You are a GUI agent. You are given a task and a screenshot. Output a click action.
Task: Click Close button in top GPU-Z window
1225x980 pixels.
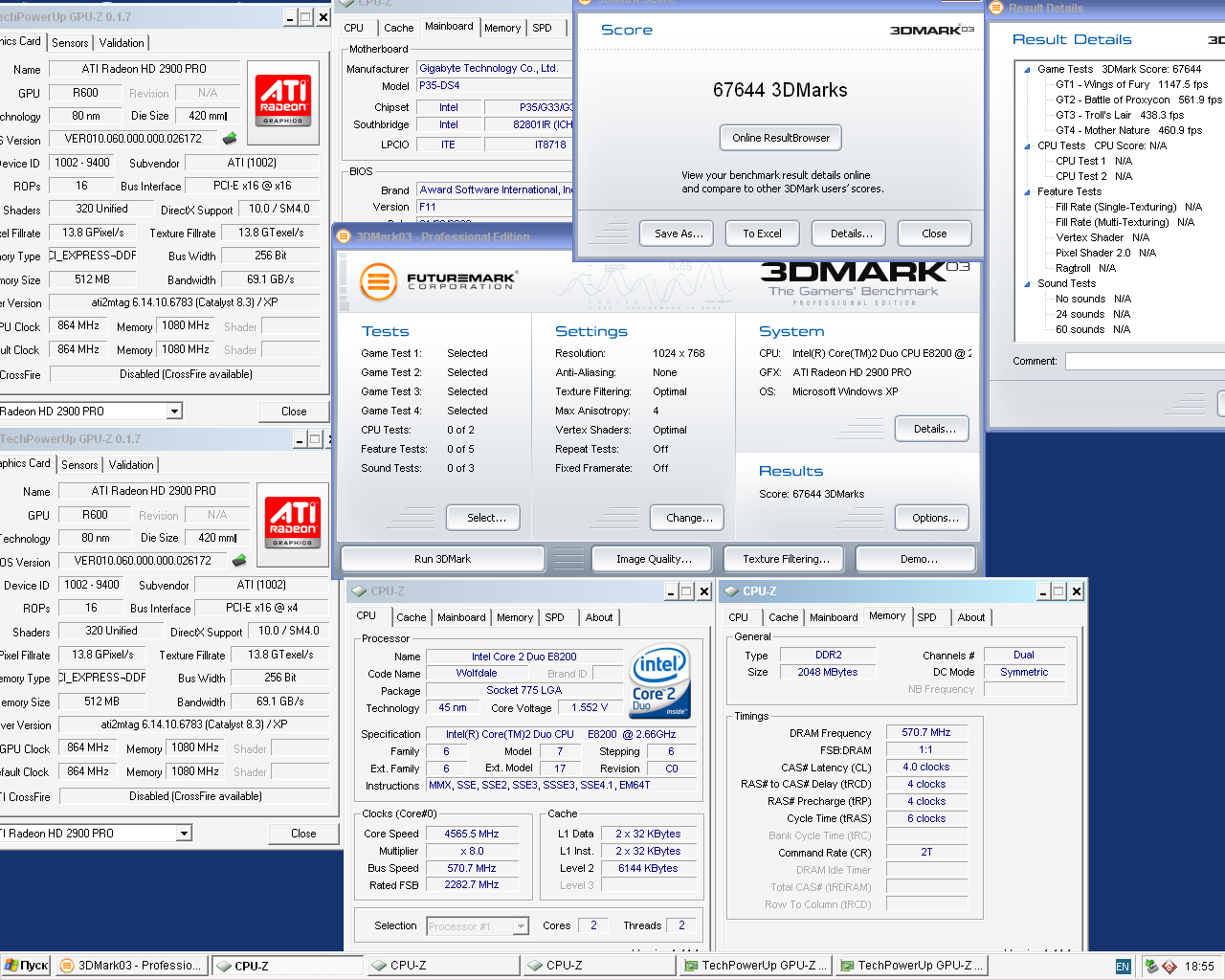(294, 412)
